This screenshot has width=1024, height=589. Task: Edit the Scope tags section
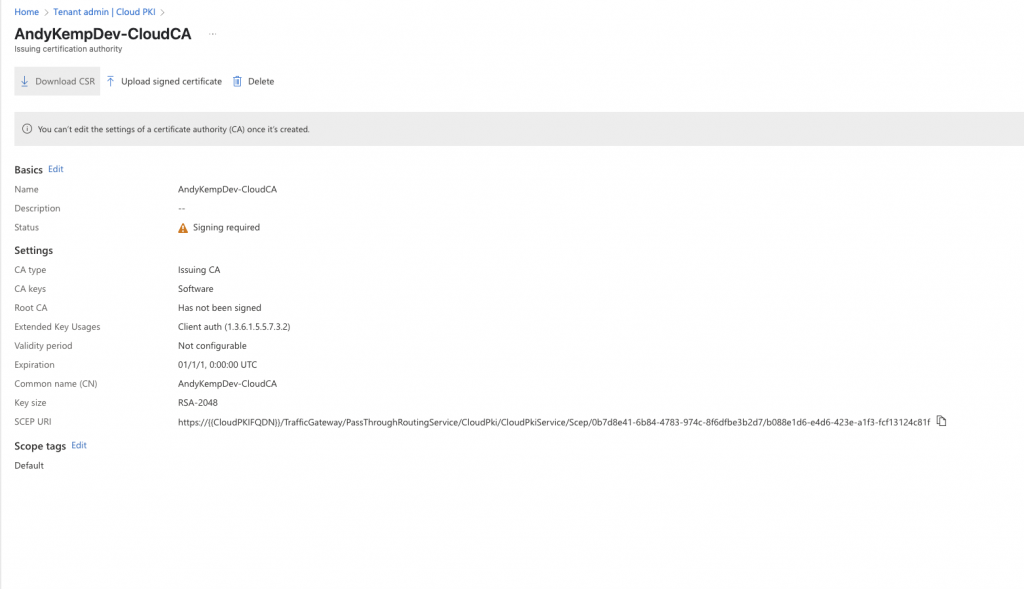pyautogui.click(x=79, y=445)
